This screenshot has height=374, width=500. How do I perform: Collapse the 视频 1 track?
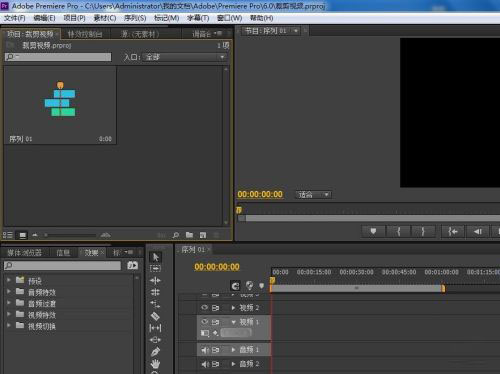(x=233, y=322)
